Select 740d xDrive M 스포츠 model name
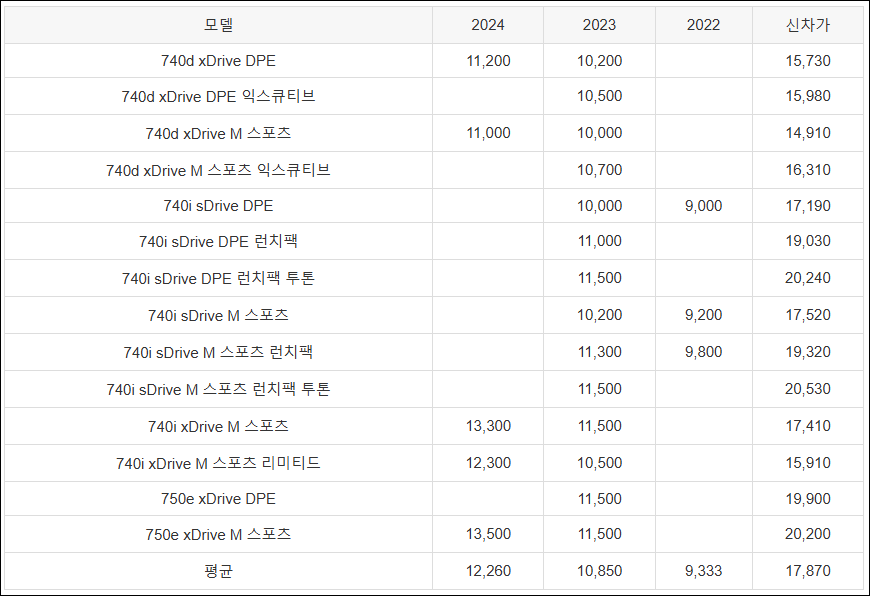Viewport: 870px width, 596px height. 218,133
